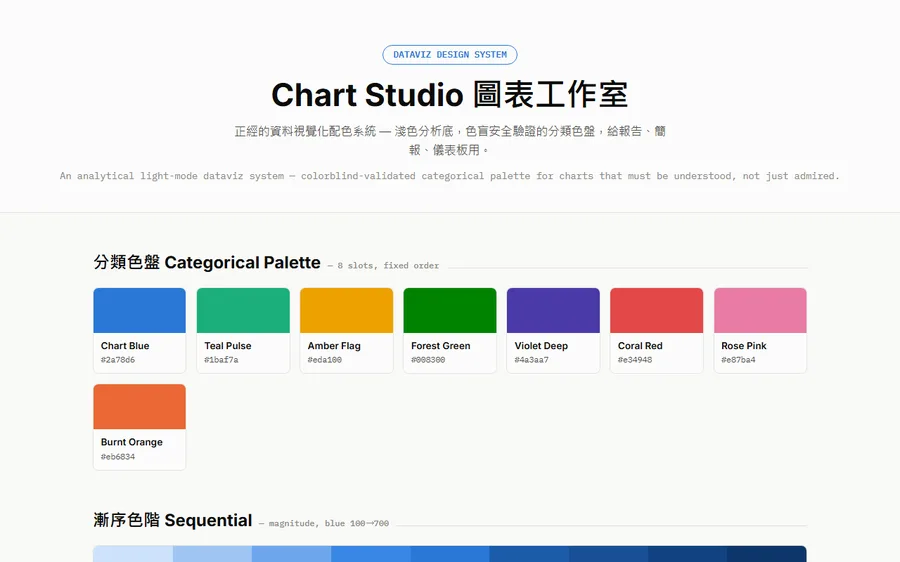900x562 pixels.
Task: Select the Chart Blue color swatch
Action: [139, 311]
